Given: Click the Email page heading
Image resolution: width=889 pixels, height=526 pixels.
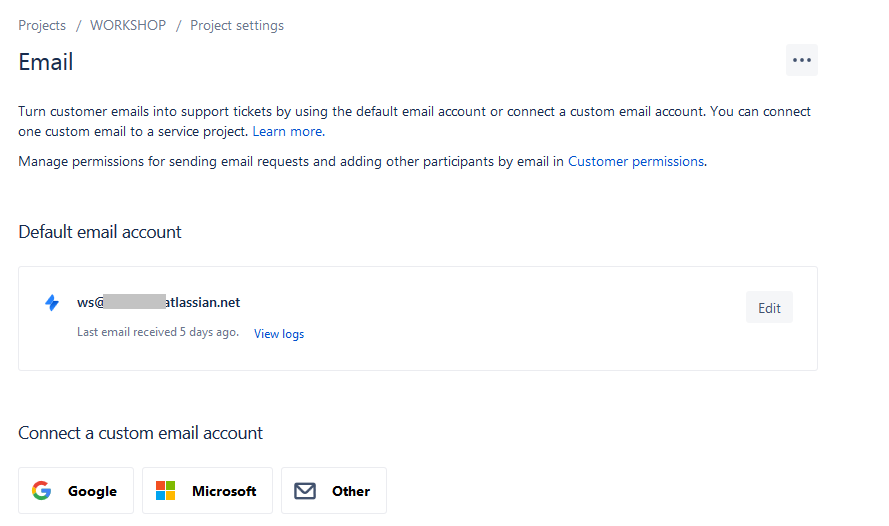Looking at the screenshot, I should tap(46, 62).
